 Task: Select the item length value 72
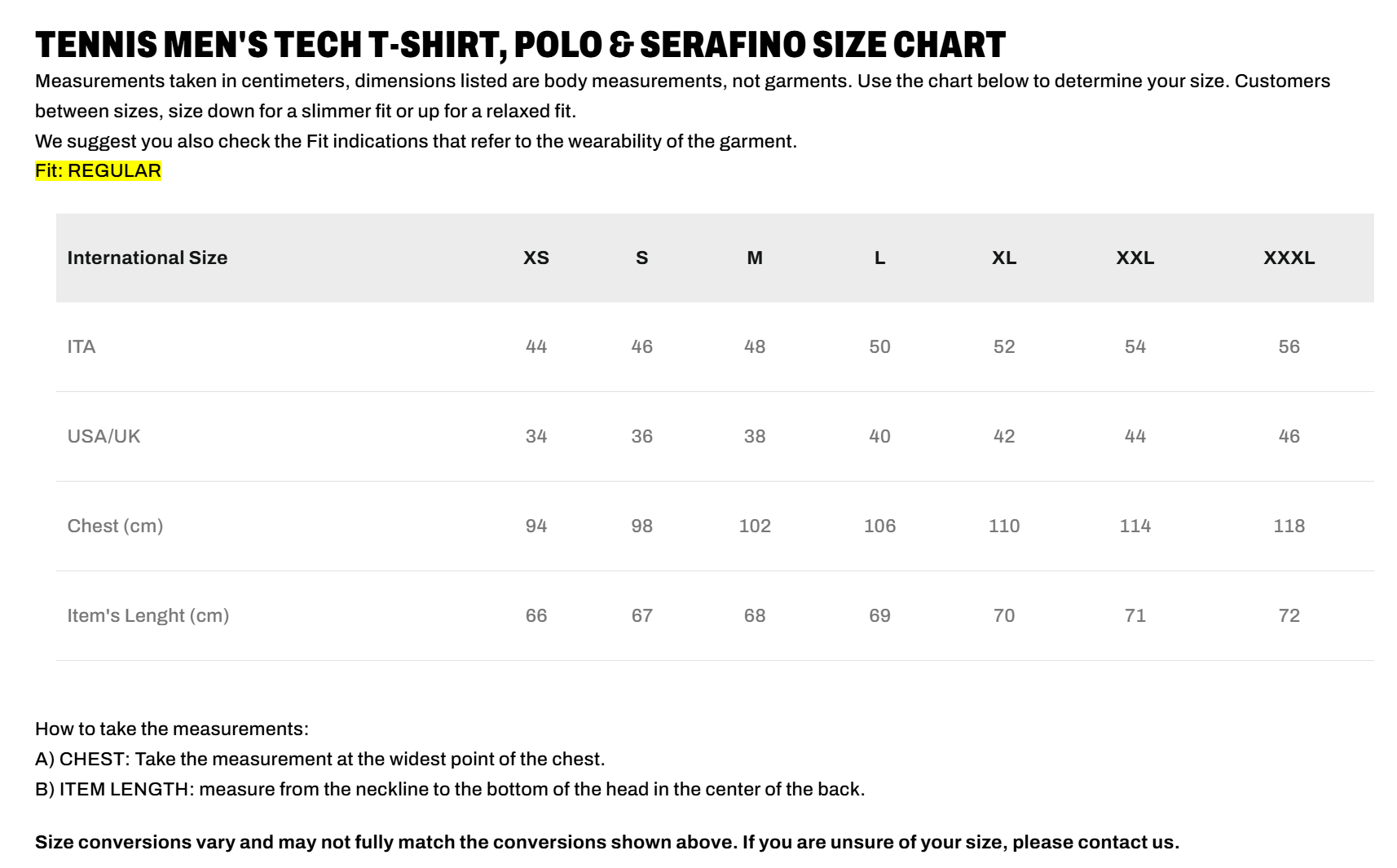click(x=1289, y=615)
